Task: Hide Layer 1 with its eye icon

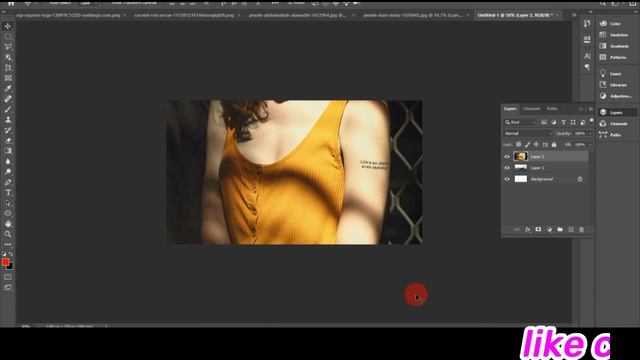Action: click(507, 168)
